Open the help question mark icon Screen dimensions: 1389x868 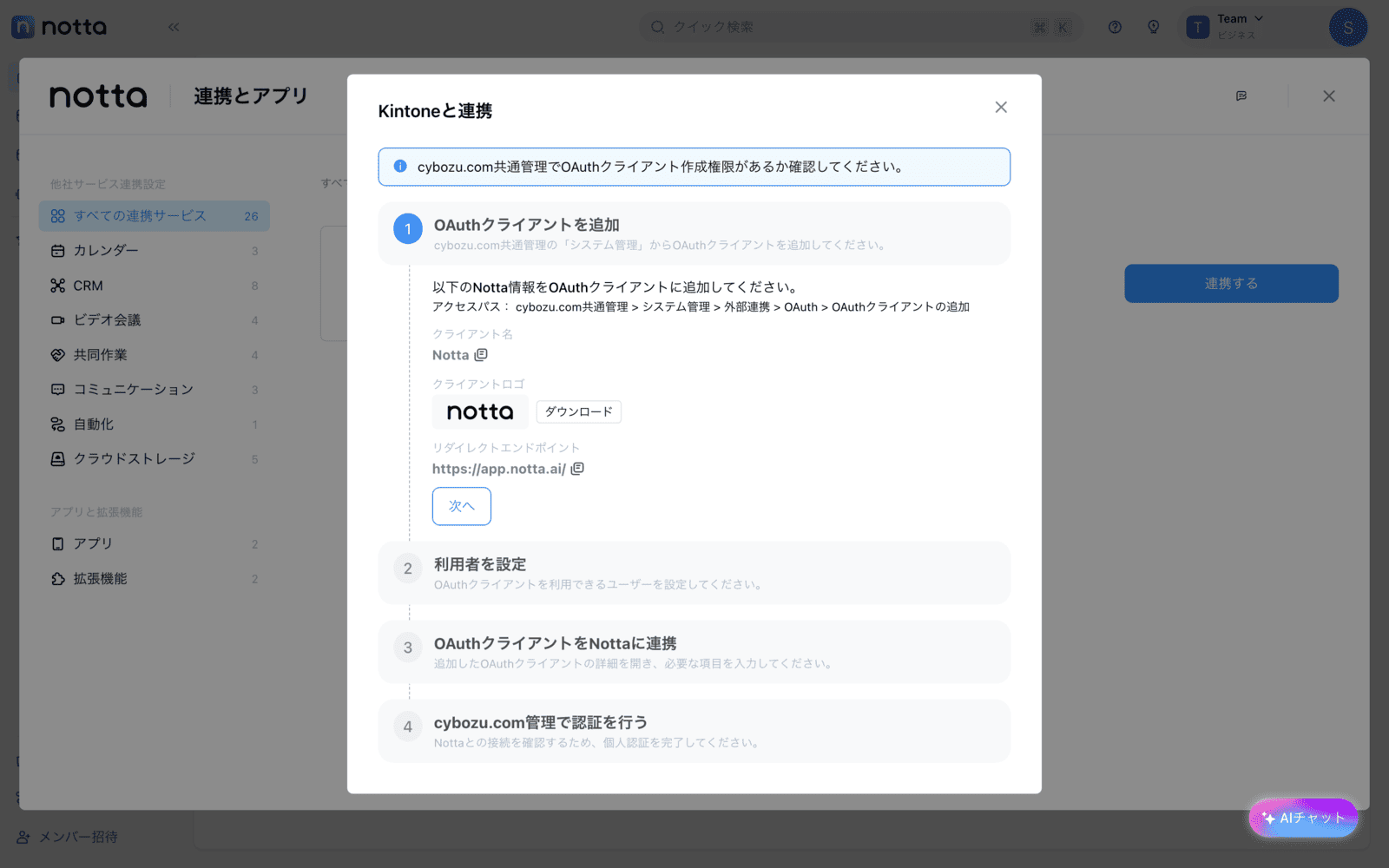[1115, 27]
